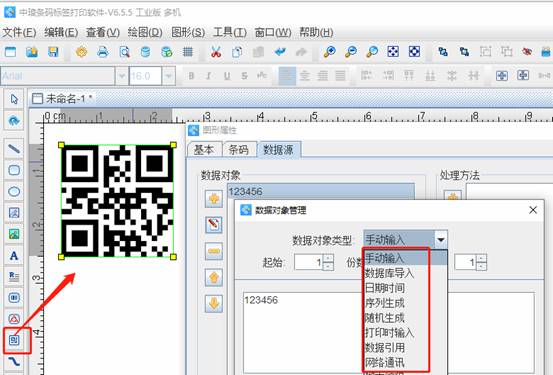Open the 帮助(H) menu
553x375 pixels.
click(316, 32)
